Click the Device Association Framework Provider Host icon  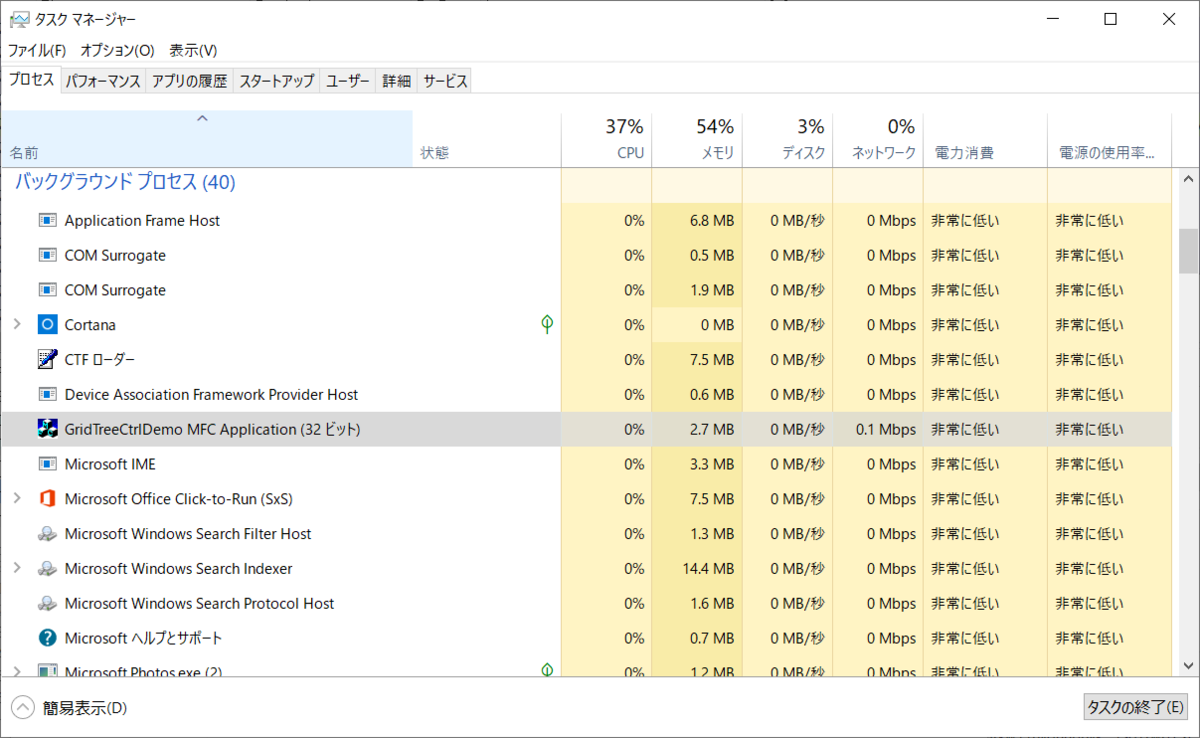[x=47, y=394]
